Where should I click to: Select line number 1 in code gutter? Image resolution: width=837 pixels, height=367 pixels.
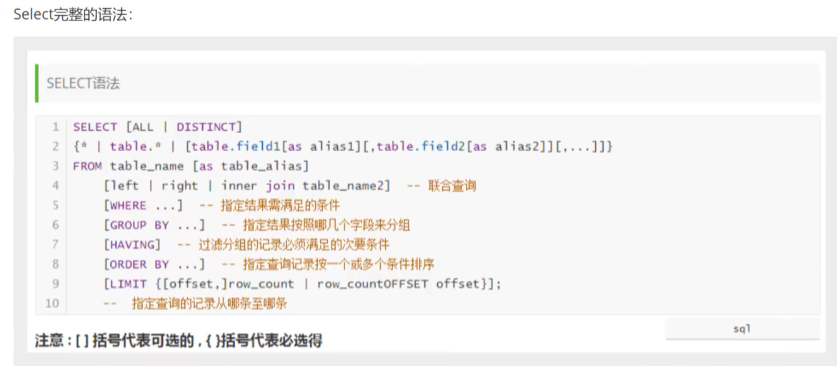click(x=56, y=127)
